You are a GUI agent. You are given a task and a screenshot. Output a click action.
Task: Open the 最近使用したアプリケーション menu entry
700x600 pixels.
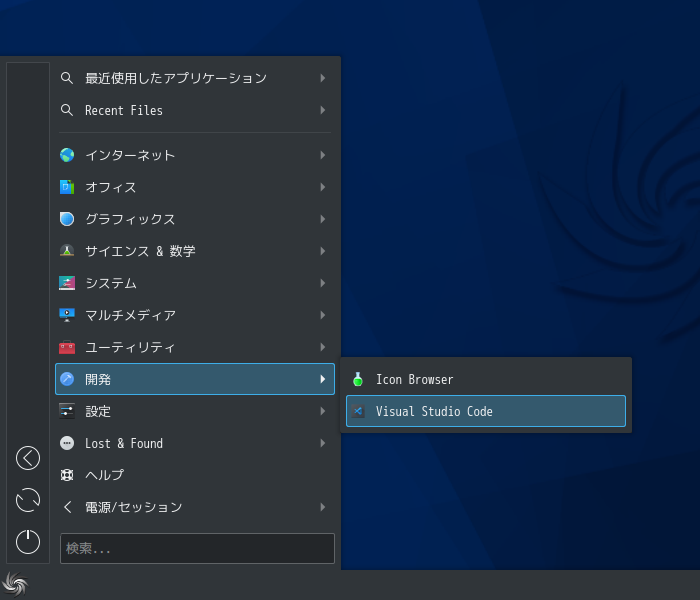(x=195, y=78)
